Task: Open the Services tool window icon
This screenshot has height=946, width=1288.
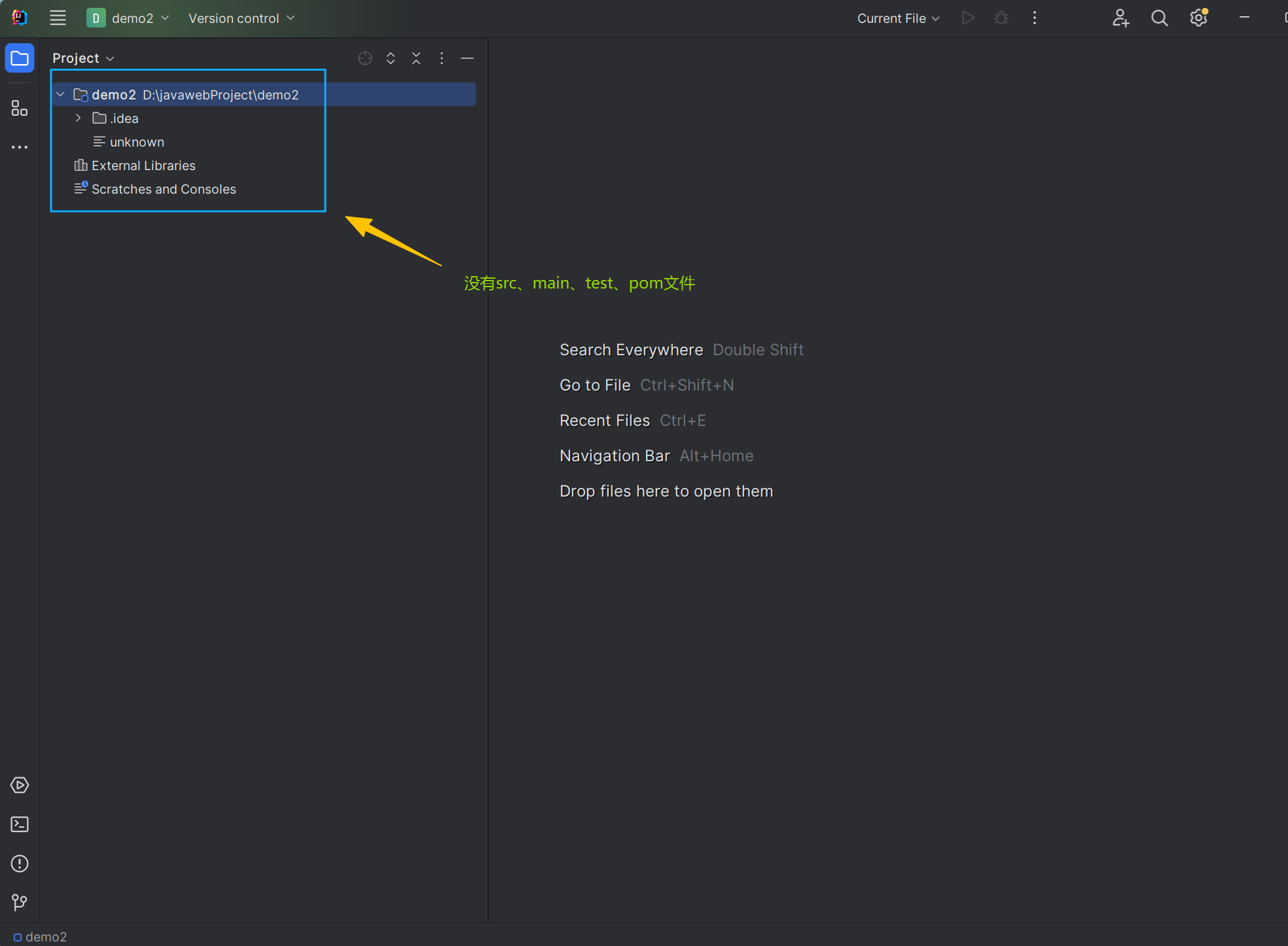Action: [x=20, y=785]
